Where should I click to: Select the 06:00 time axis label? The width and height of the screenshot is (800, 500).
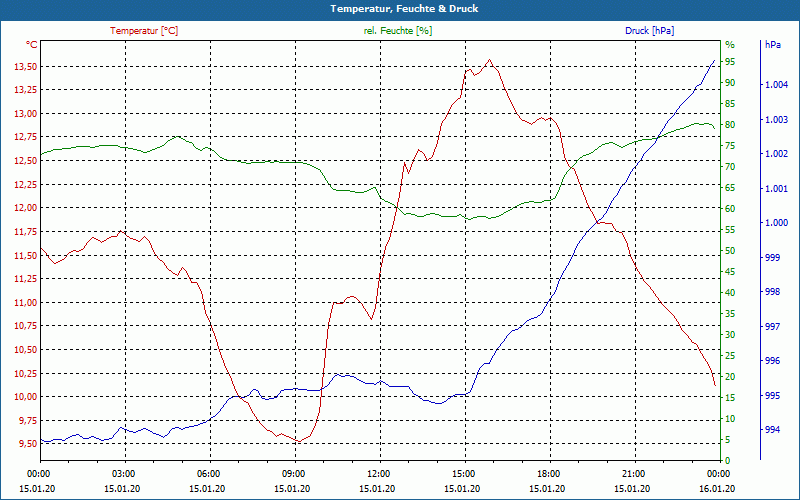[x=207, y=474]
